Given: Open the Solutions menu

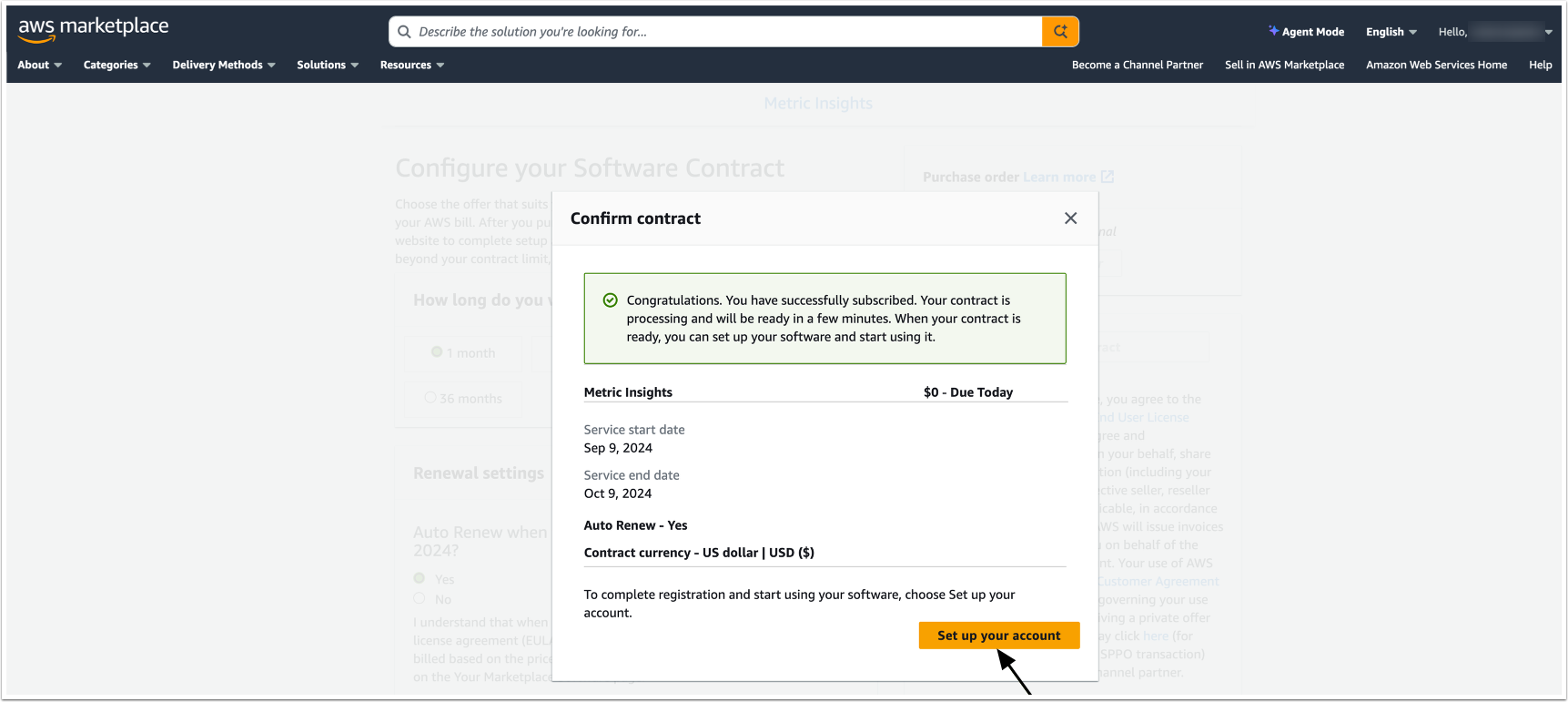Looking at the screenshot, I should (327, 65).
